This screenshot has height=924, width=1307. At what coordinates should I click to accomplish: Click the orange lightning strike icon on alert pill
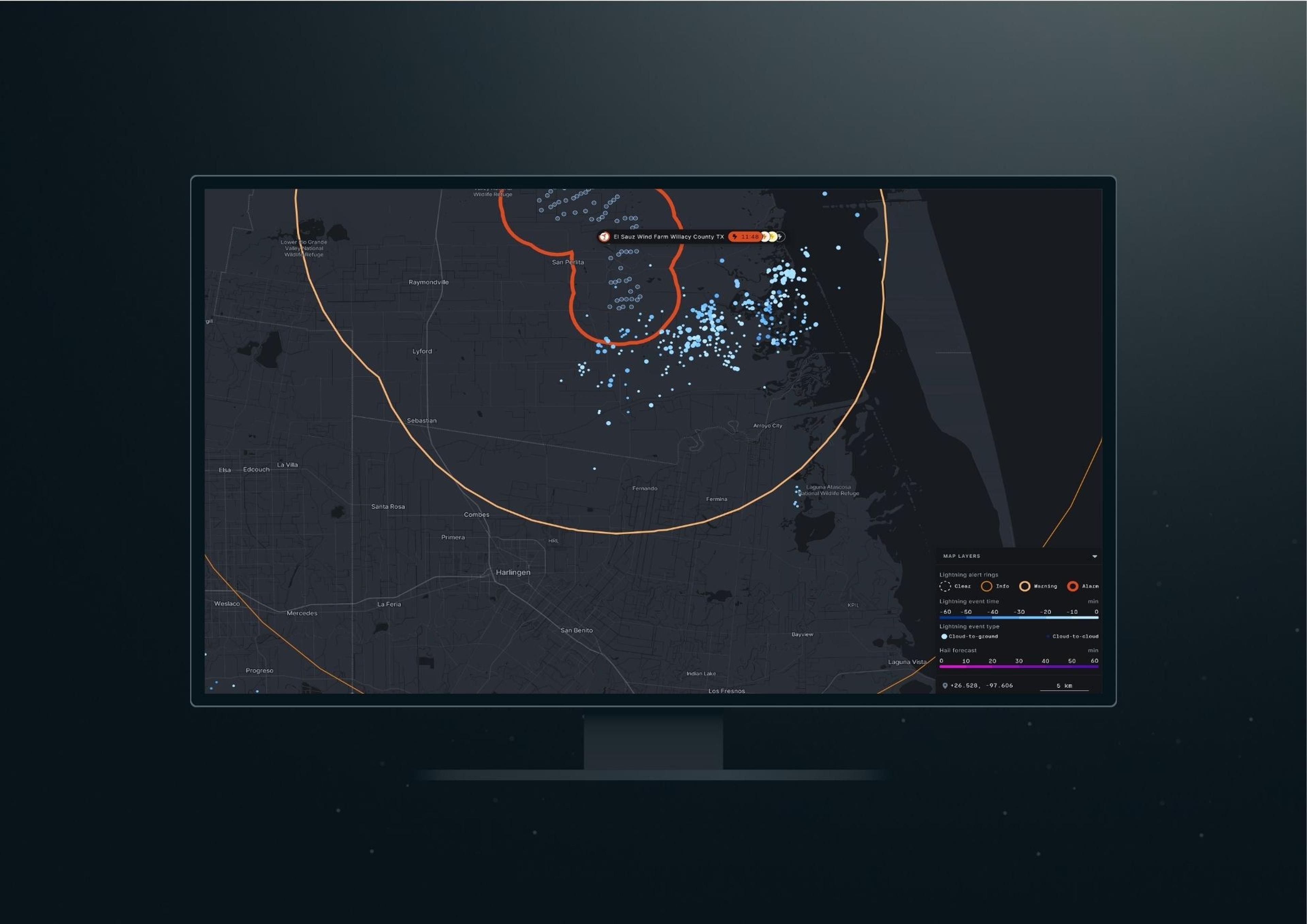(765, 237)
